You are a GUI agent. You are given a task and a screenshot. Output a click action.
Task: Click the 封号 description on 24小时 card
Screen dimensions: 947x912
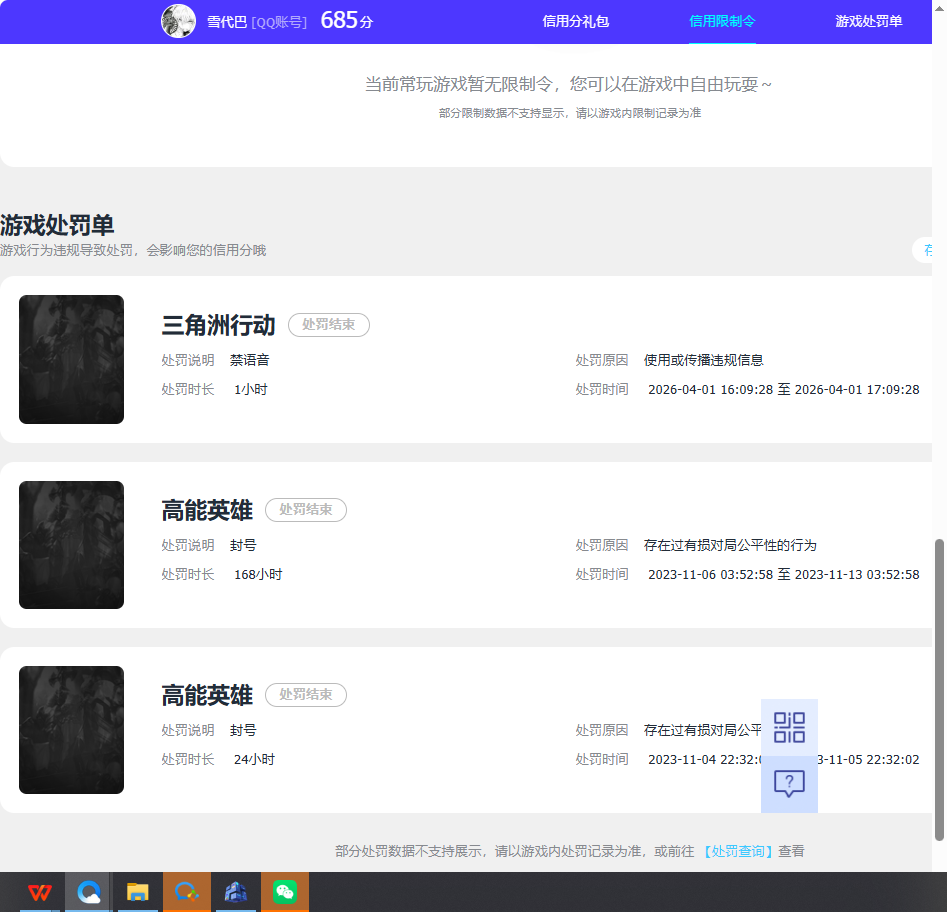[243, 730]
